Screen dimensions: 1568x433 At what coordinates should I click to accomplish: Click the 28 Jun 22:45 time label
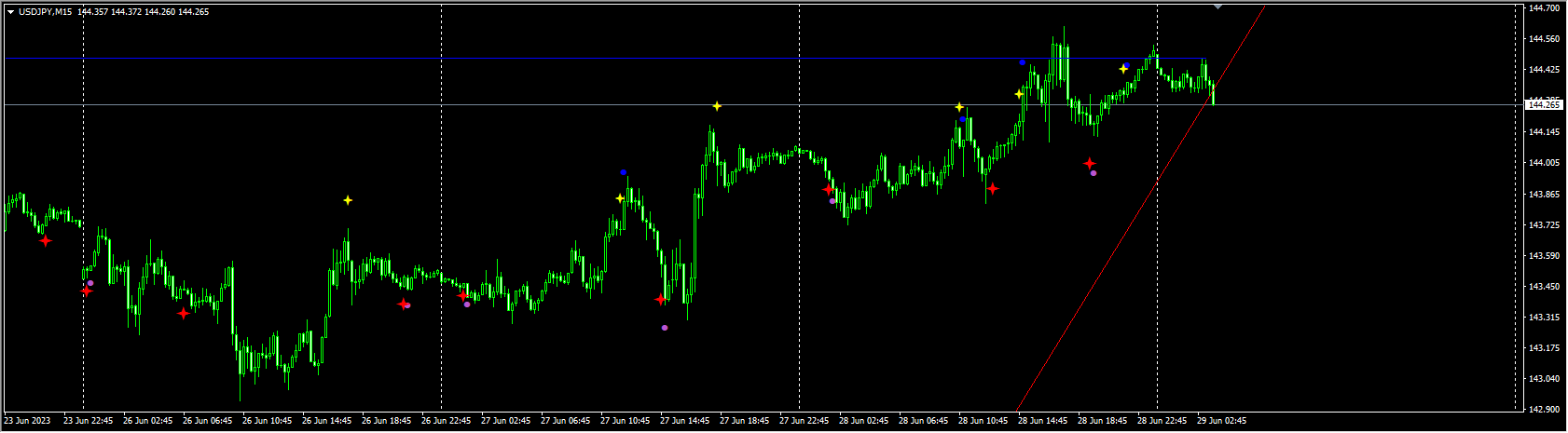pos(1162,421)
